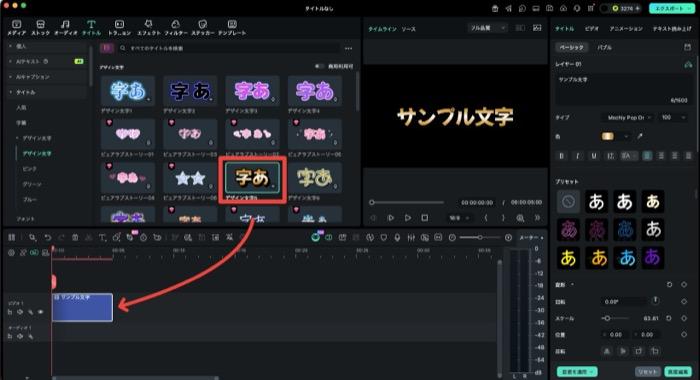
Task: Adjust the スケール scale slider
Action: click(615, 318)
